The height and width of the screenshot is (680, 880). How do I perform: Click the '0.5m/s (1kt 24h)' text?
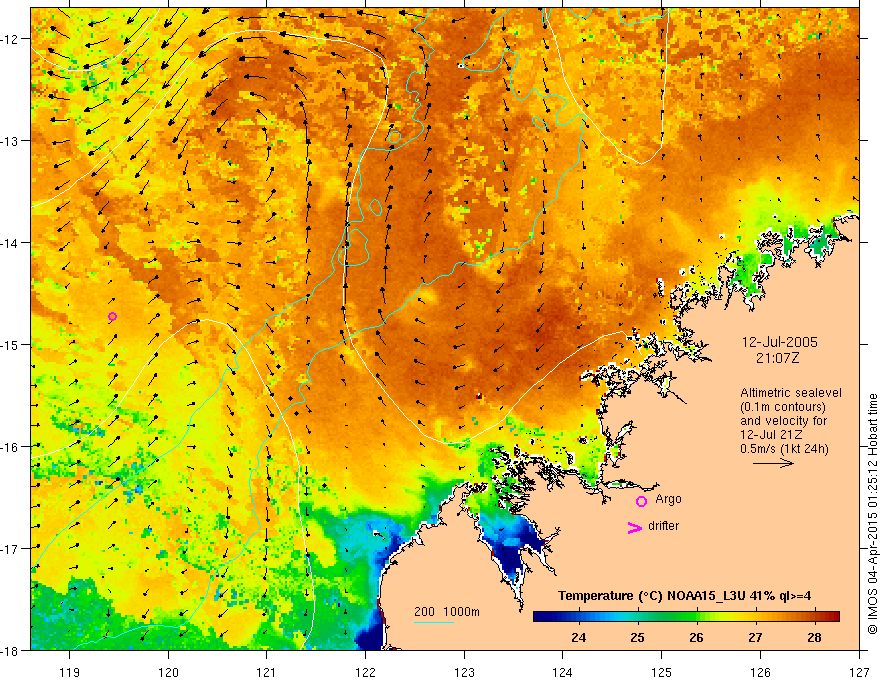click(x=785, y=448)
